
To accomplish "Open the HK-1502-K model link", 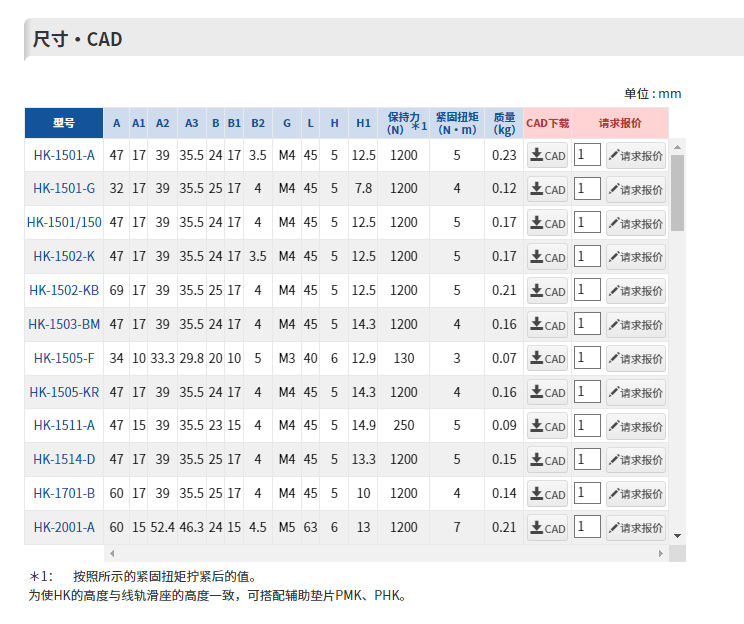I will (x=64, y=257).
